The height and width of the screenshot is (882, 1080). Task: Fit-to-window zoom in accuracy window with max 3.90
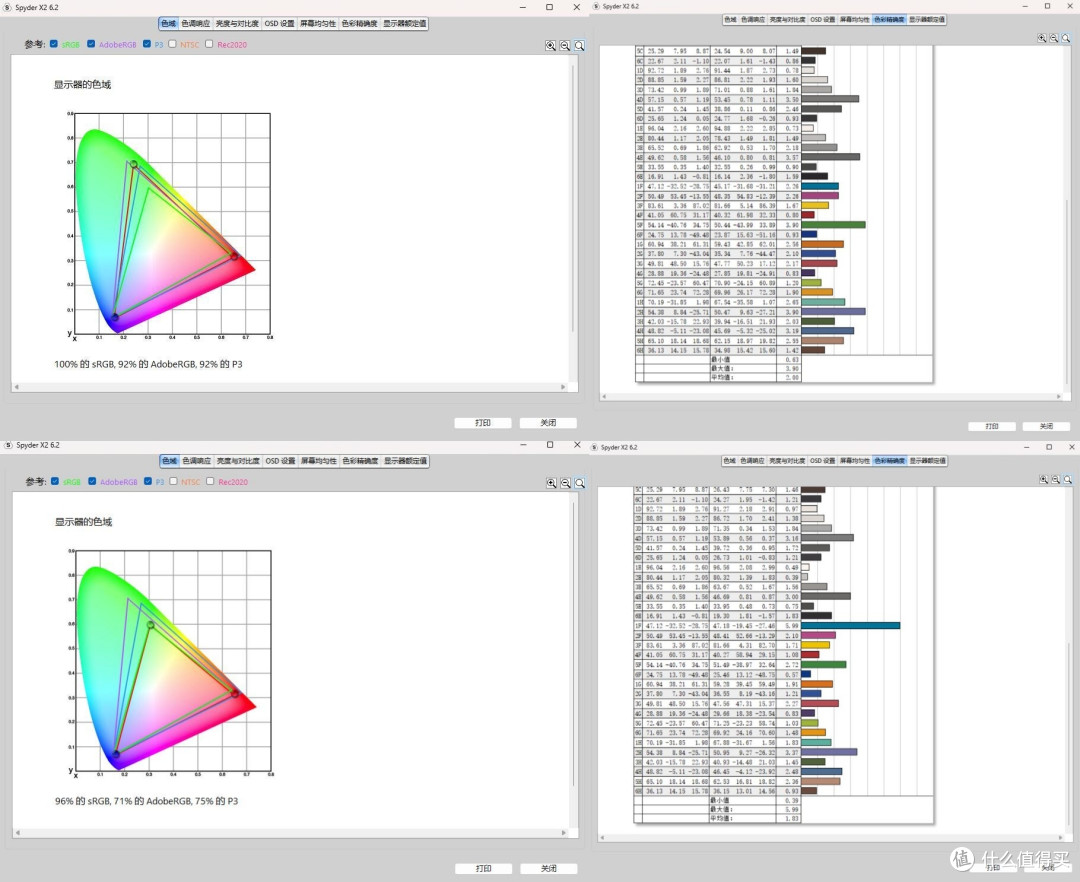pos(1066,39)
